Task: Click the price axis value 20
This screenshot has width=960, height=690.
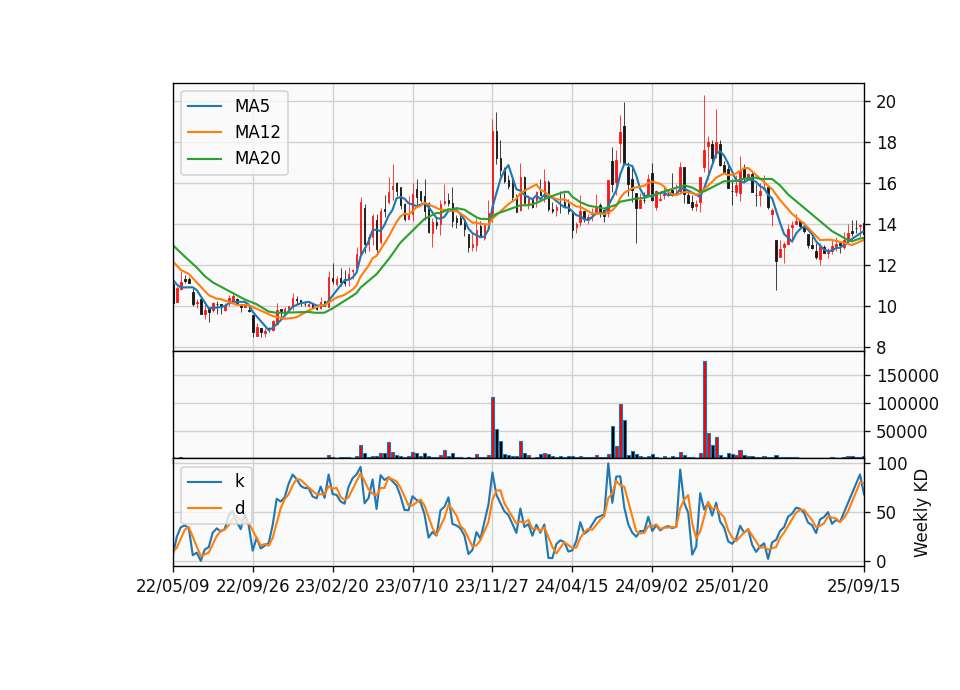Action: click(x=886, y=102)
